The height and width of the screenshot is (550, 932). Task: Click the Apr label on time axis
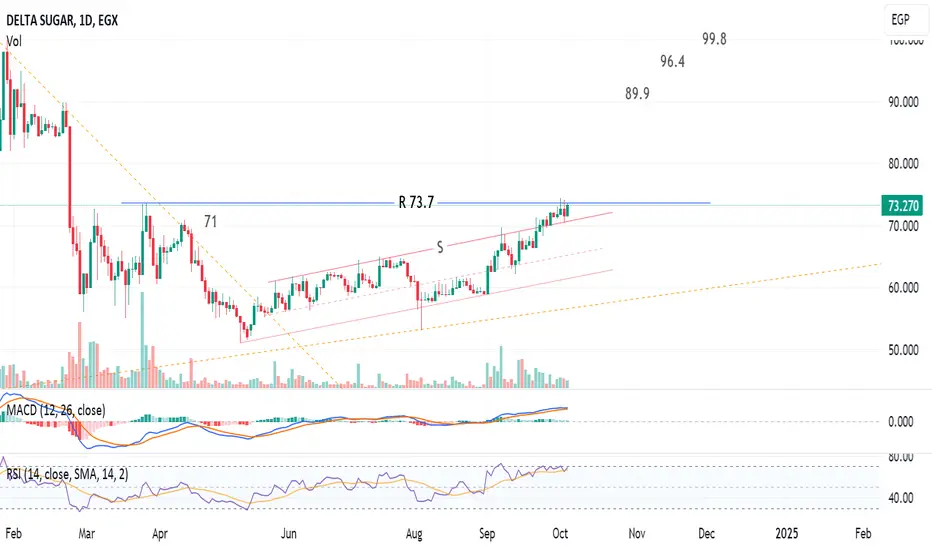pyautogui.click(x=159, y=533)
